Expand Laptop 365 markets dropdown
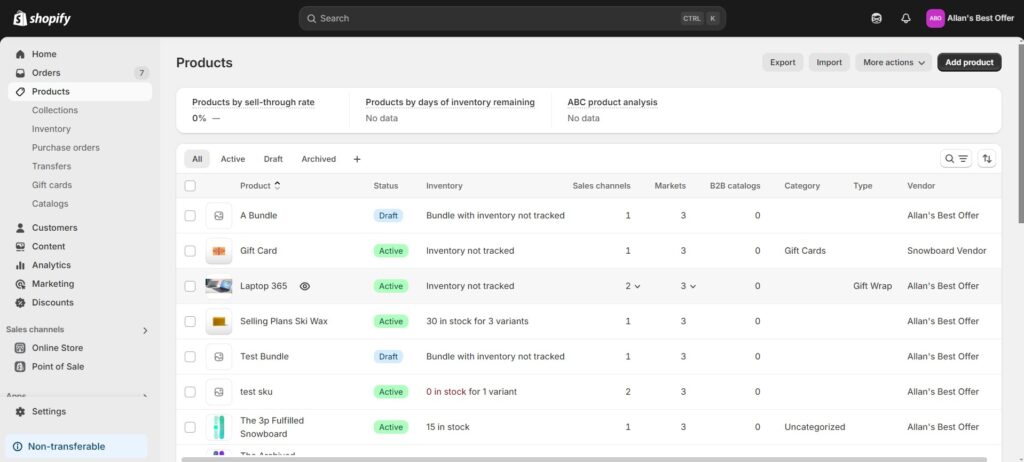 [x=688, y=286]
